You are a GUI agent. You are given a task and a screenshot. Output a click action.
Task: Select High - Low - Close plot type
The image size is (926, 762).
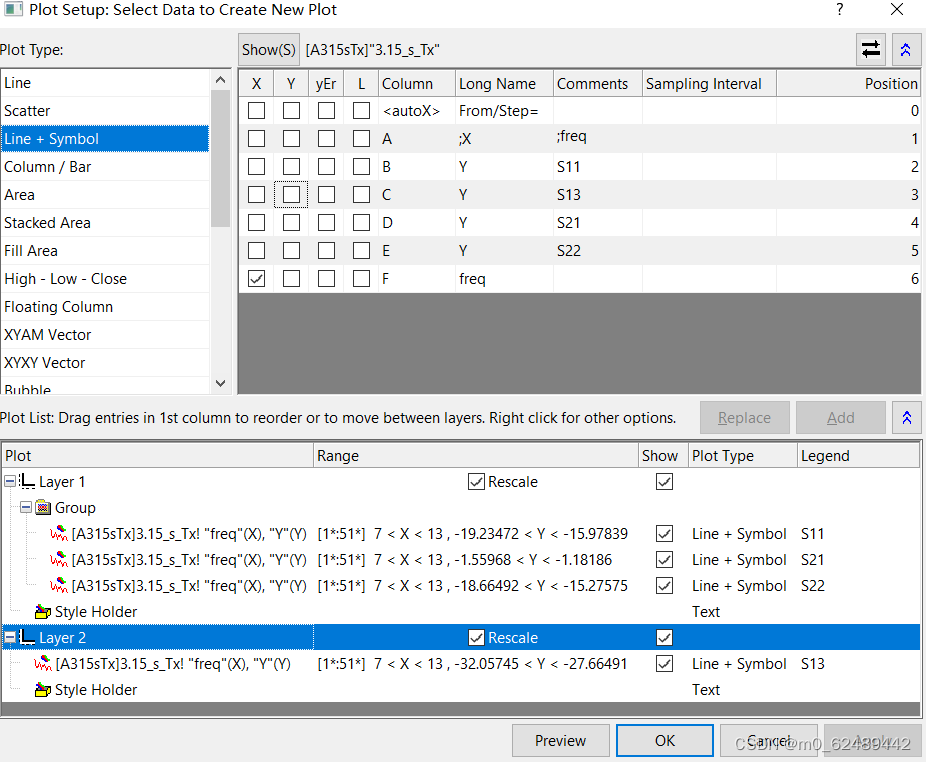click(105, 278)
